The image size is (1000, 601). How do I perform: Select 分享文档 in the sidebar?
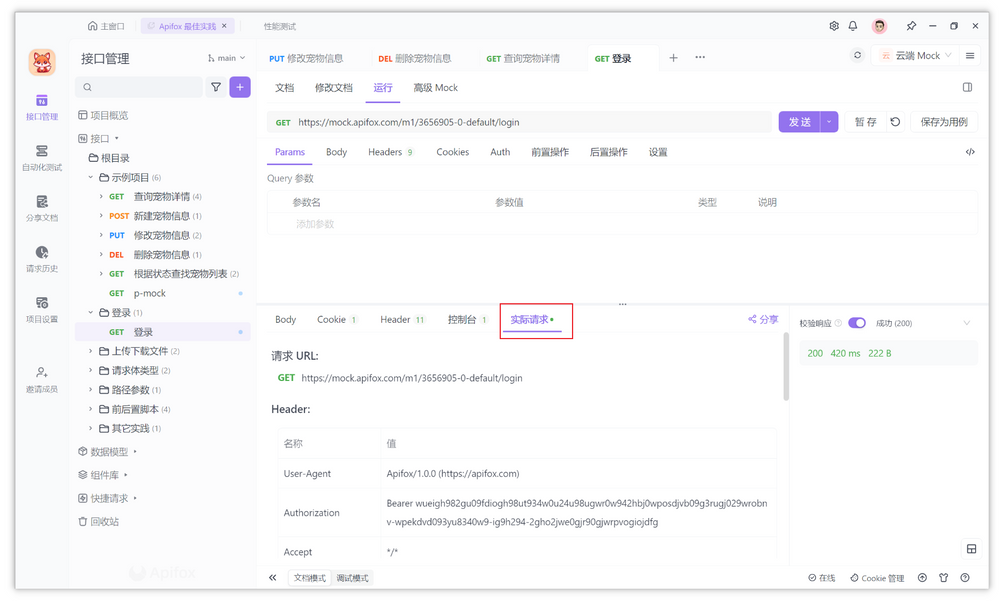point(41,208)
